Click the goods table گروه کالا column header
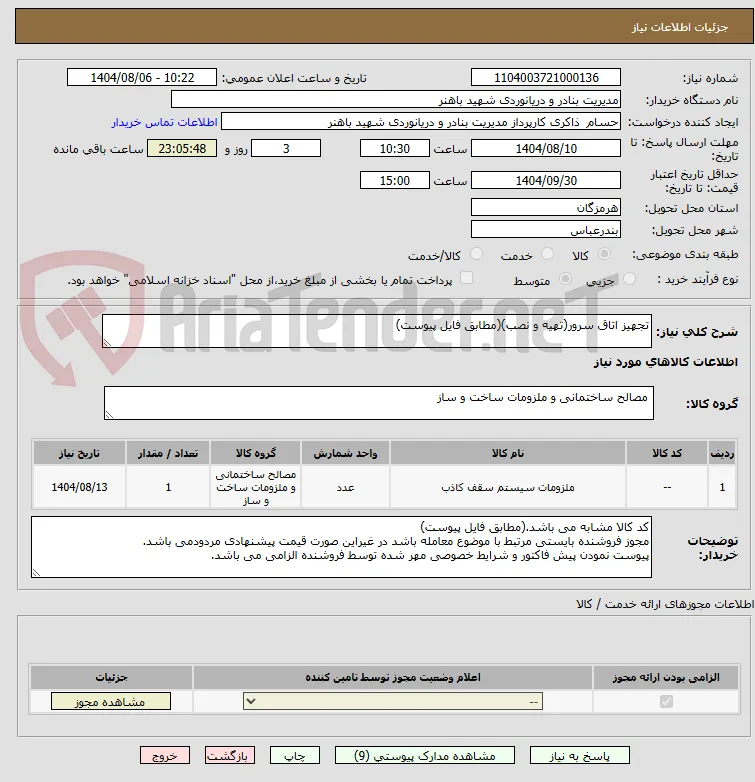The height and width of the screenshot is (782, 755). pyautogui.click(x=255, y=453)
